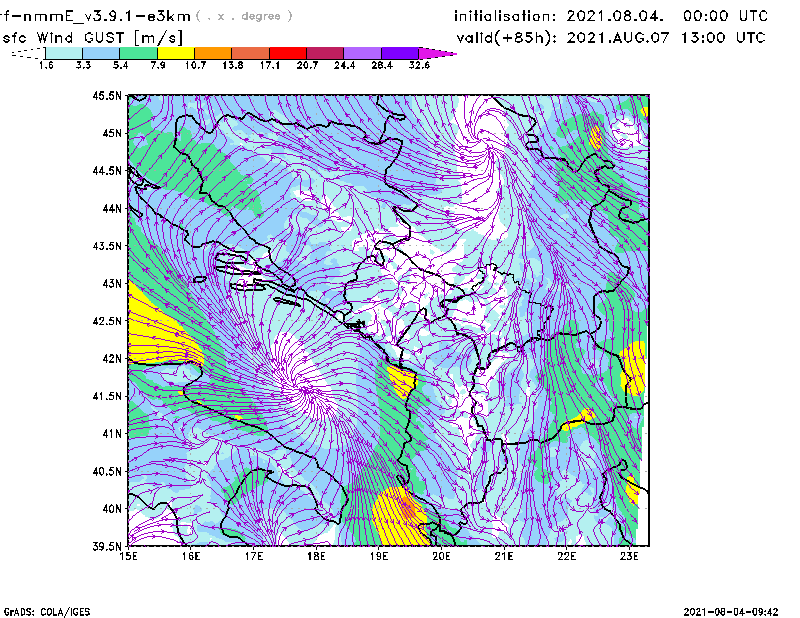Click the 44N latitude label
Image resolution: width=800 pixels, height=618 pixels.
[x=112, y=208]
